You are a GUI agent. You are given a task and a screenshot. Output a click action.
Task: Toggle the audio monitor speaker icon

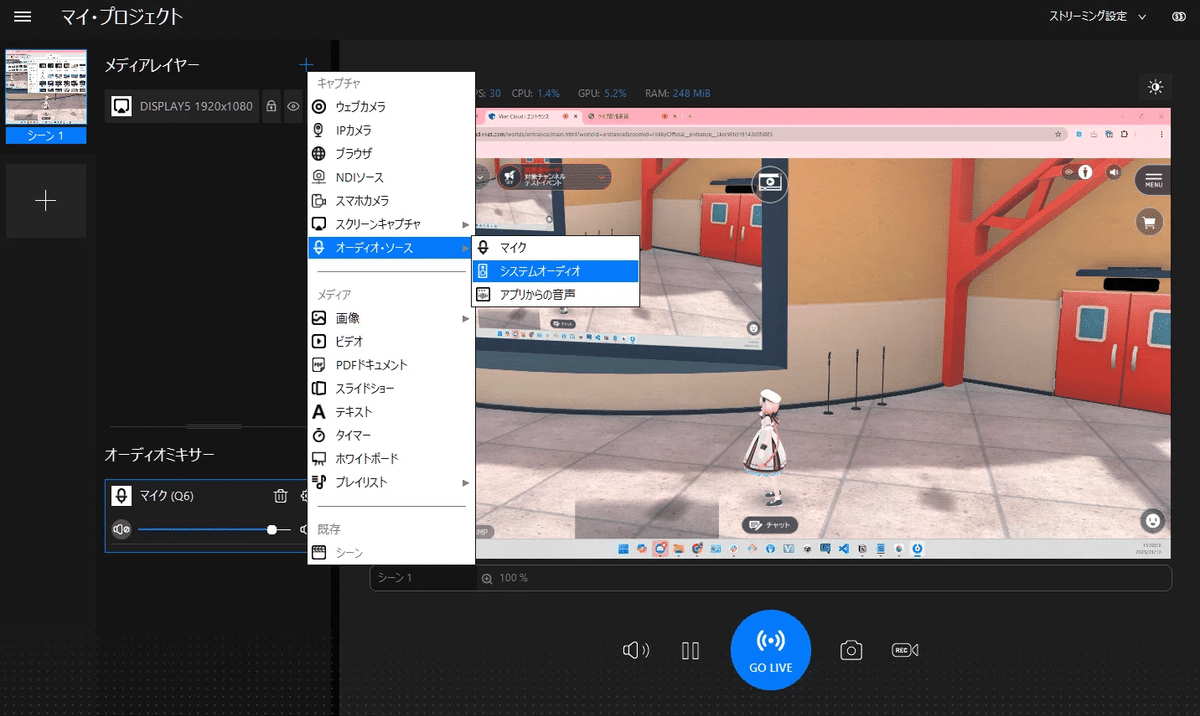click(x=635, y=650)
